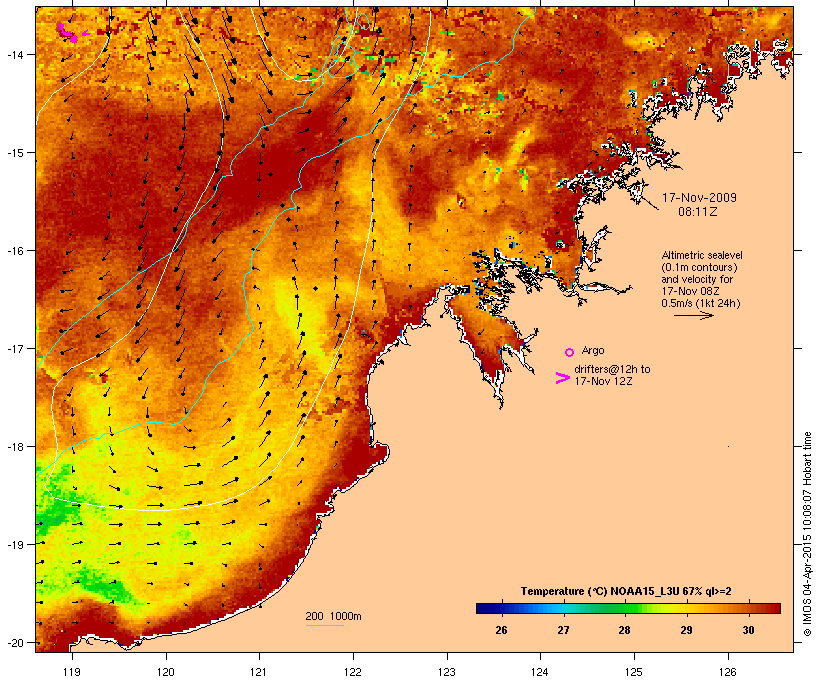This screenshot has height=680, width=820.
Task: Click the longitude axis label 119
Action: (x=72, y=672)
